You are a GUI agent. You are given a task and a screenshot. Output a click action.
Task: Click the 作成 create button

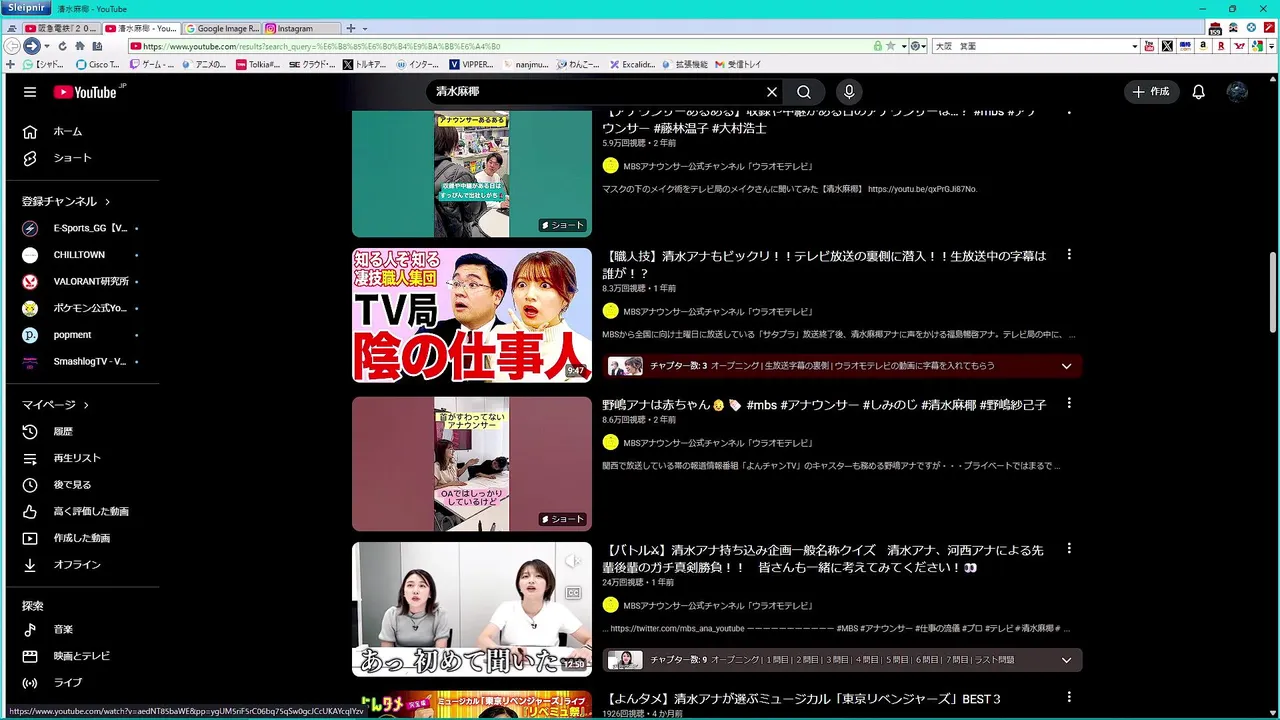coord(1150,92)
